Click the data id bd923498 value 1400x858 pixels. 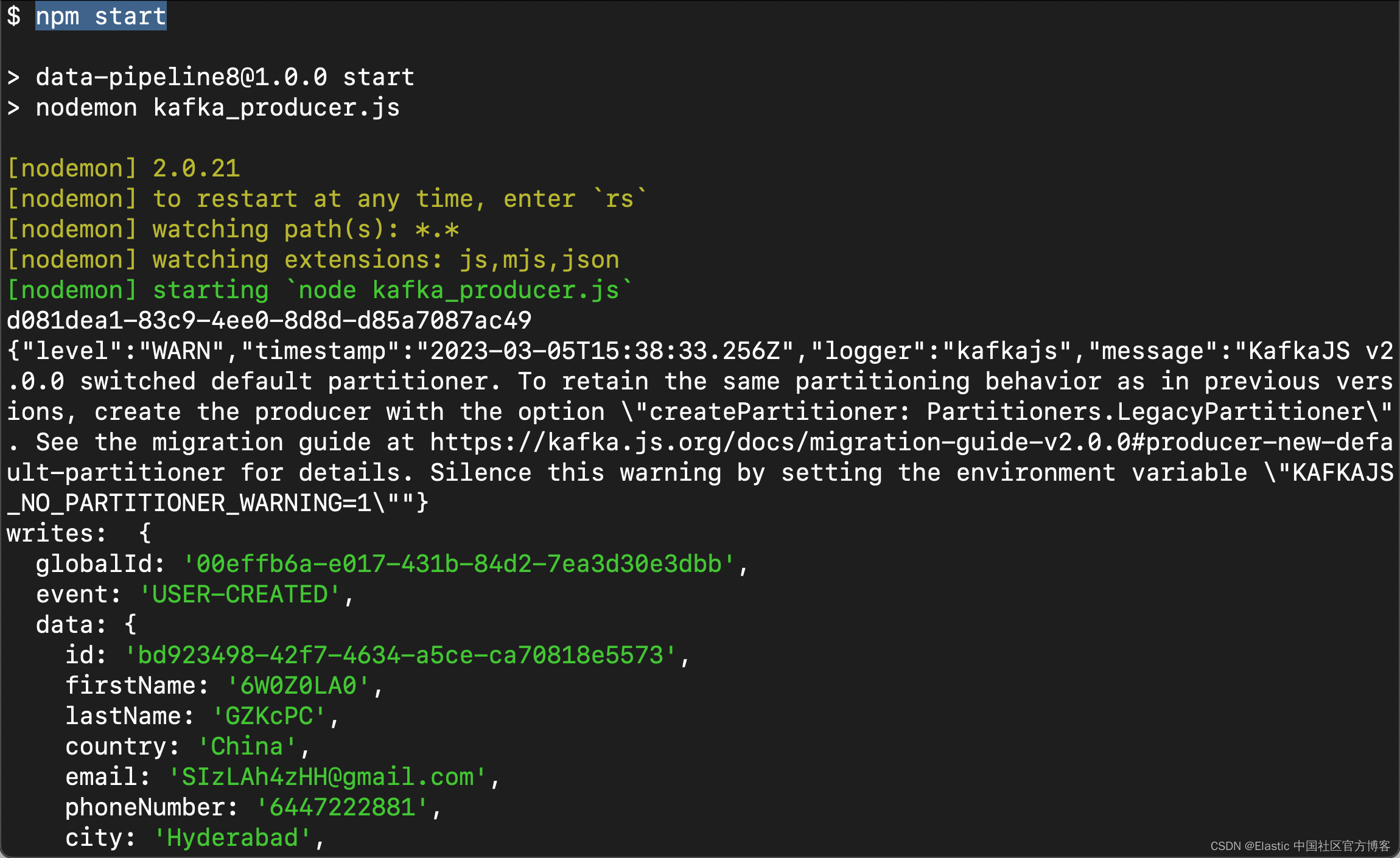(x=400, y=655)
